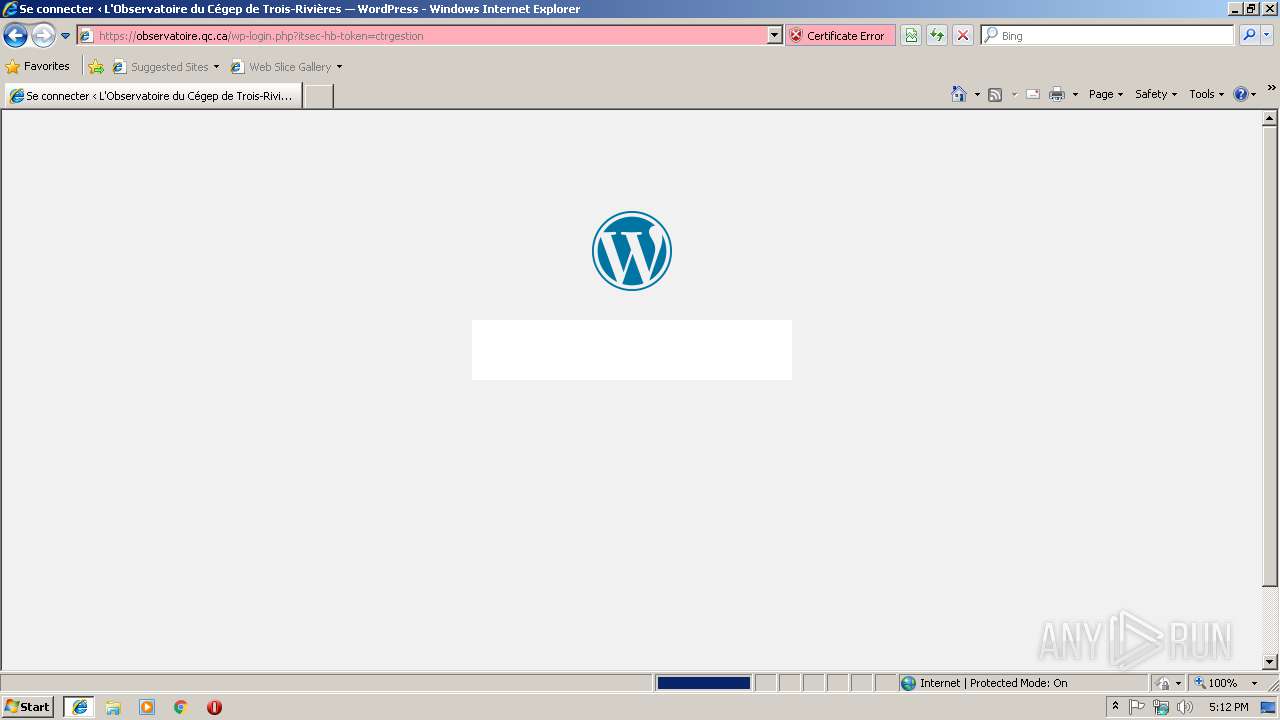Open the Certificate Error security report
The height and width of the screenshot is (720, 1280).
[839, 35]
